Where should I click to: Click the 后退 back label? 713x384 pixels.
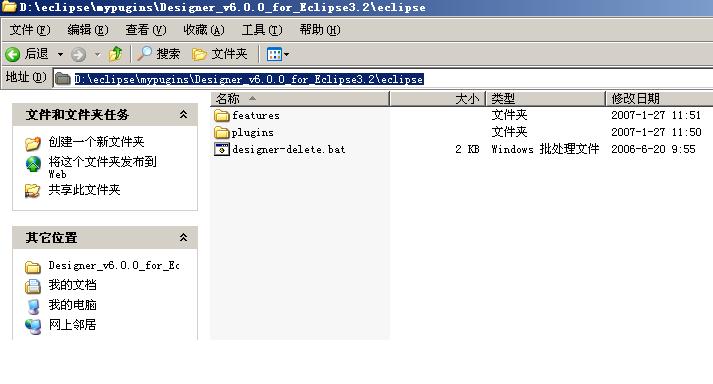[x=36, y=54]
